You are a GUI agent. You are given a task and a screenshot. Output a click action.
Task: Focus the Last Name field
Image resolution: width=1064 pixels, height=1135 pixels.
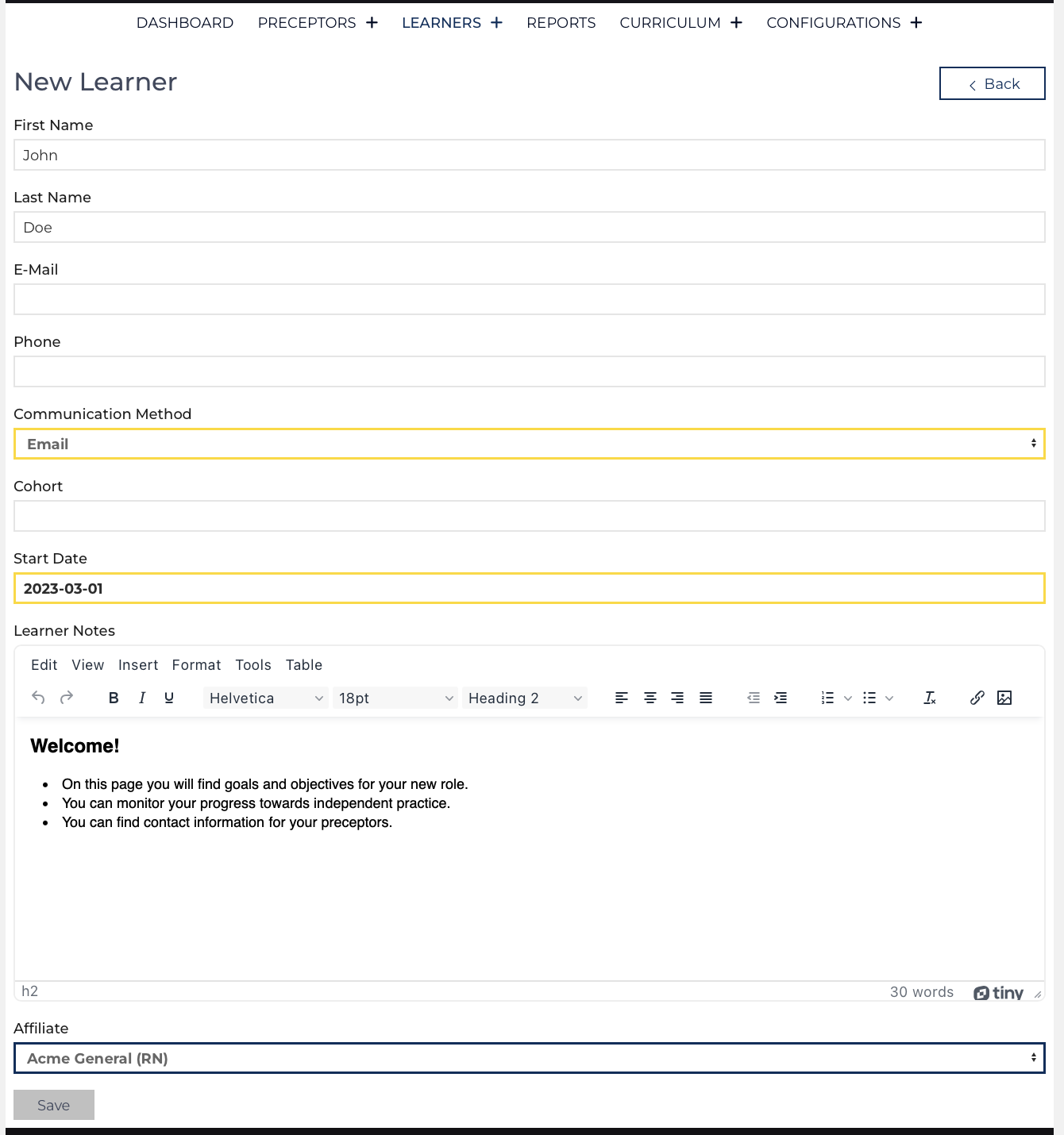click(x=530, y=227)
